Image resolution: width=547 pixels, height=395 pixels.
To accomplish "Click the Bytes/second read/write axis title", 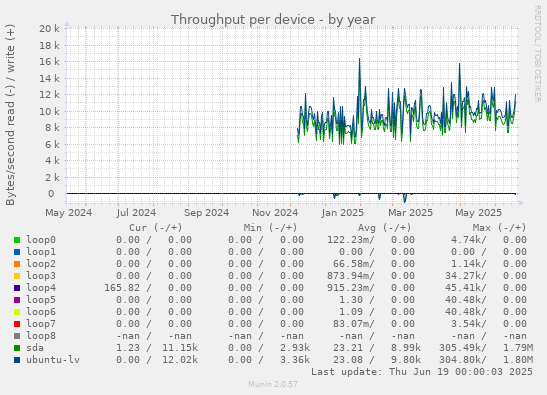I will 10,115.
